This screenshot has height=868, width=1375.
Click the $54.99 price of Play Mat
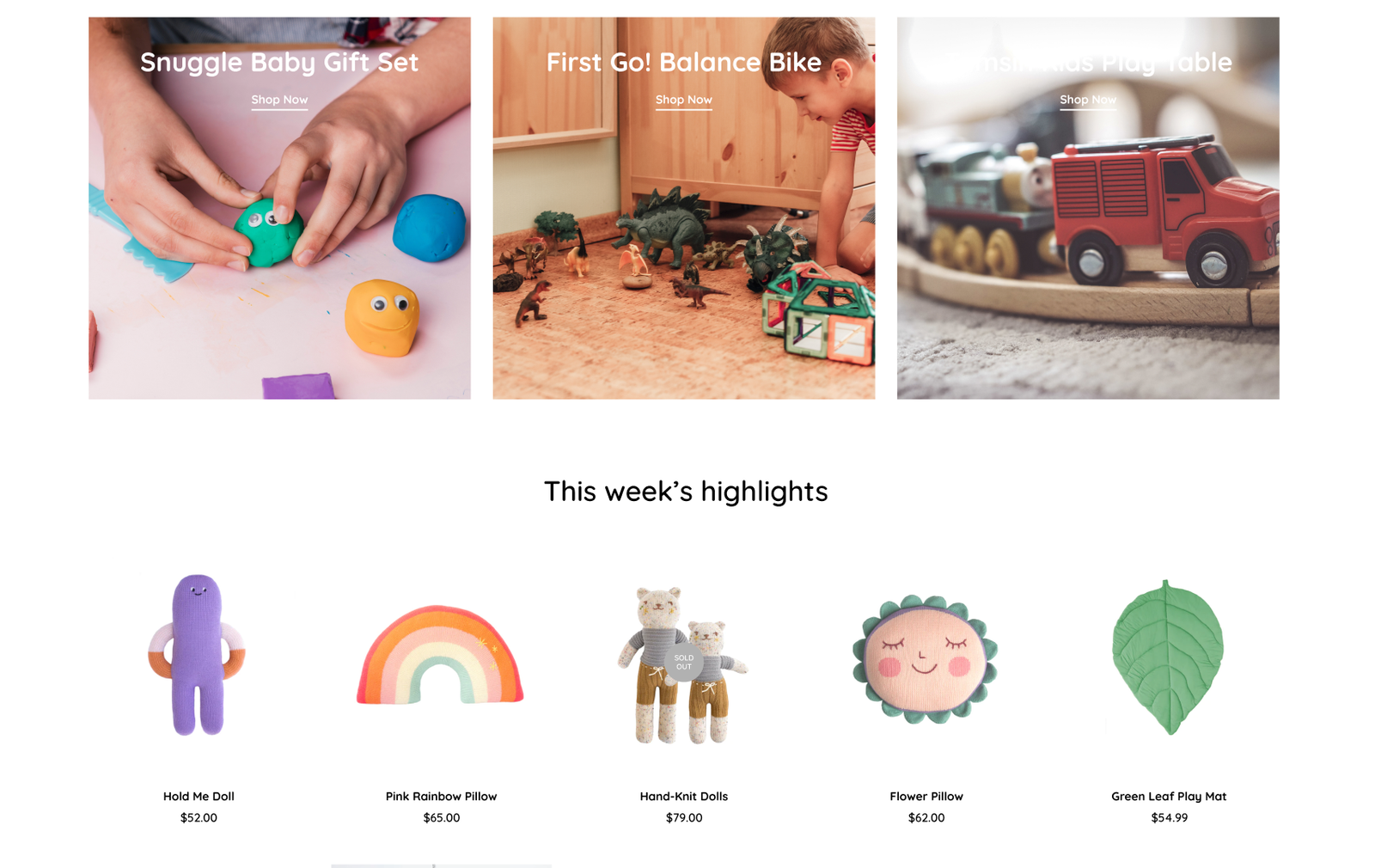(x=1170, y=818)
